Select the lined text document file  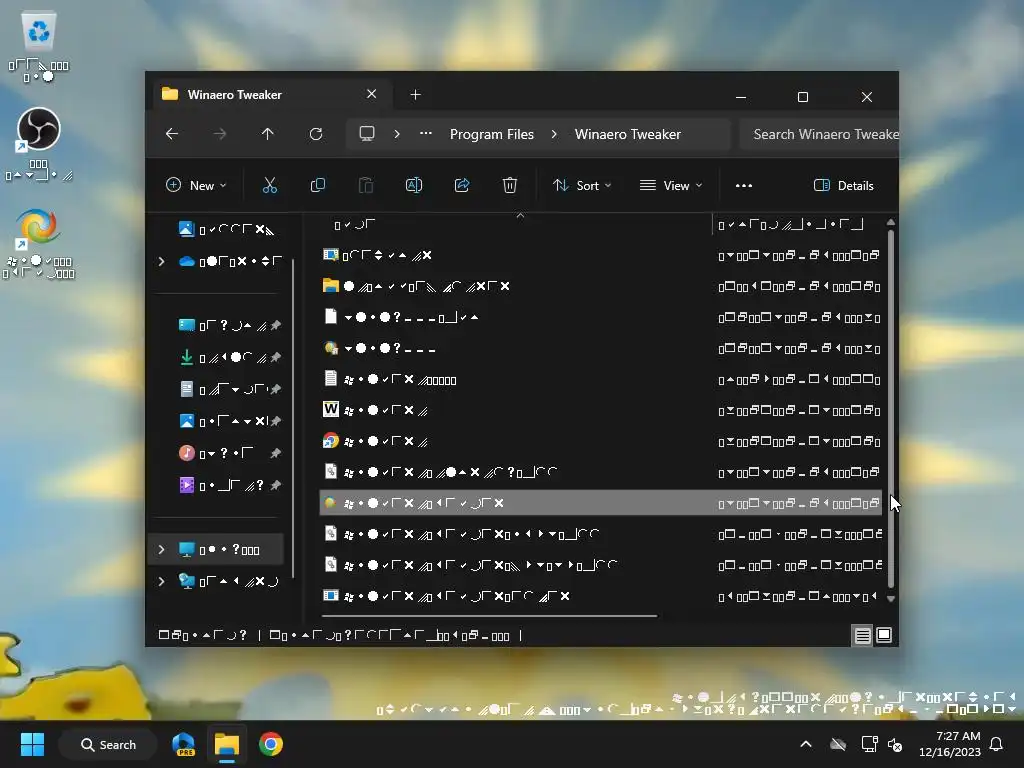pyautogui.click(x=331, y=379)
